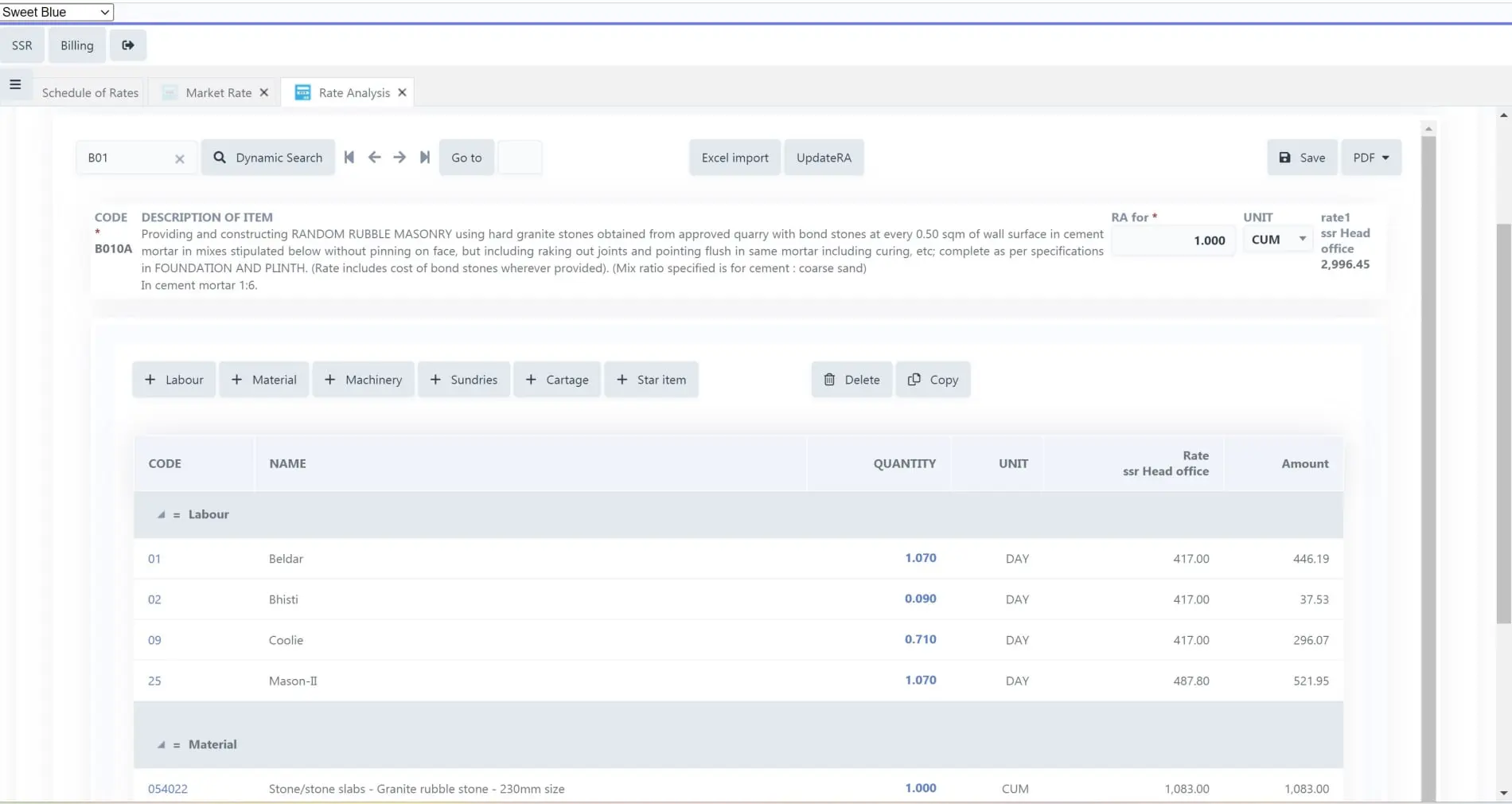The width and height of the screenshot is (1512, 804).
Task: Close the Market Rate tab
Action: 264,92
